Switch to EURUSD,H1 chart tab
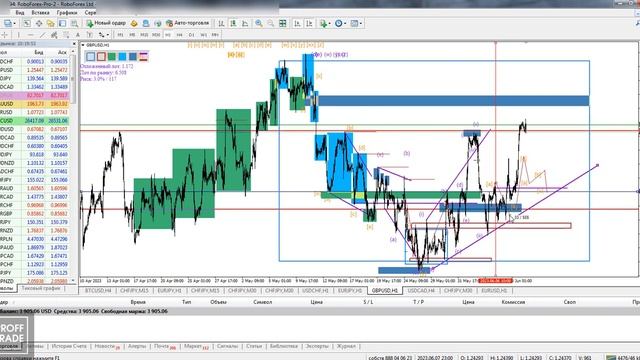Image resolution: width=640 pixels, height=360 pixels. tap(494, 291)
